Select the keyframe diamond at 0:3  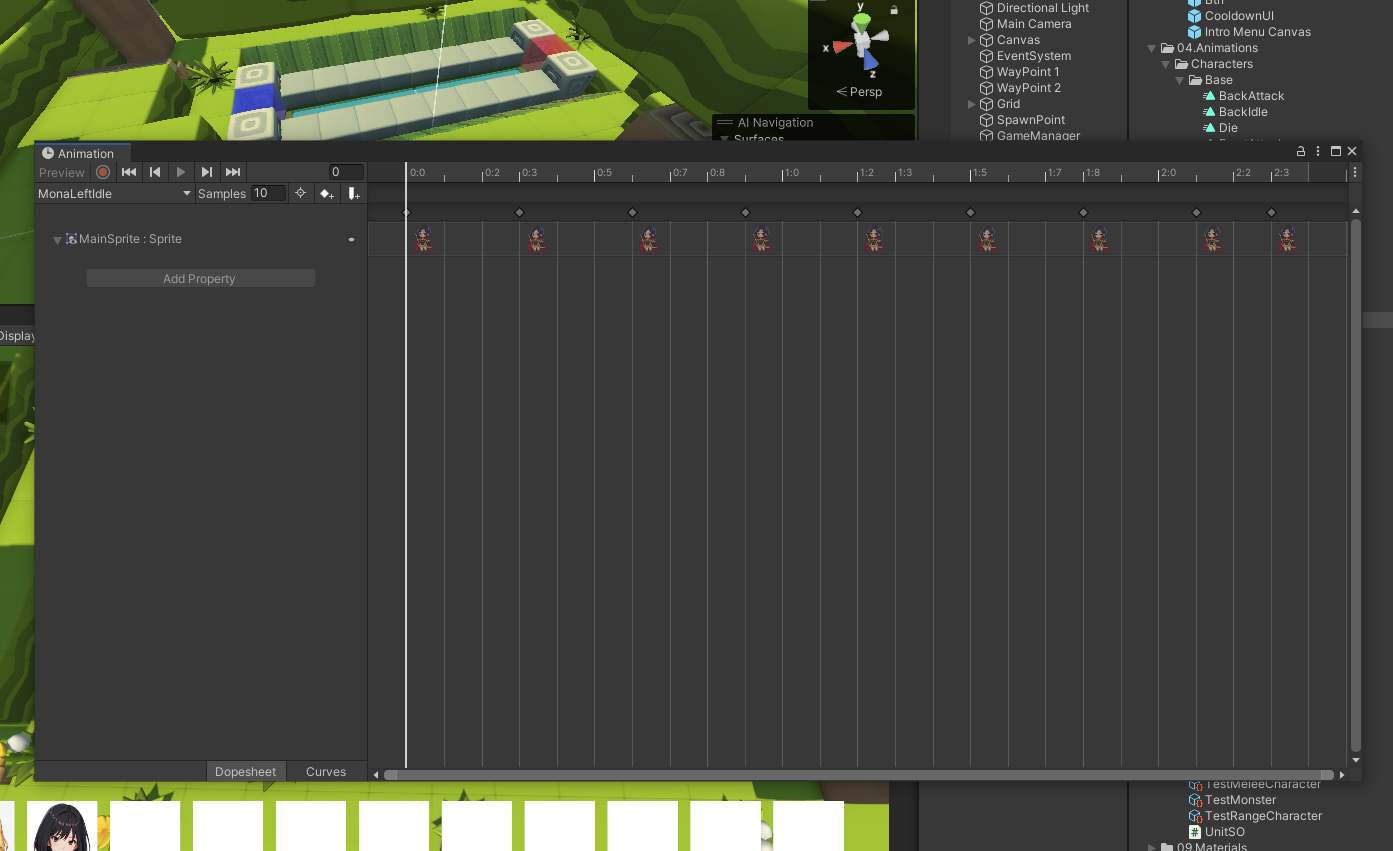519,212
